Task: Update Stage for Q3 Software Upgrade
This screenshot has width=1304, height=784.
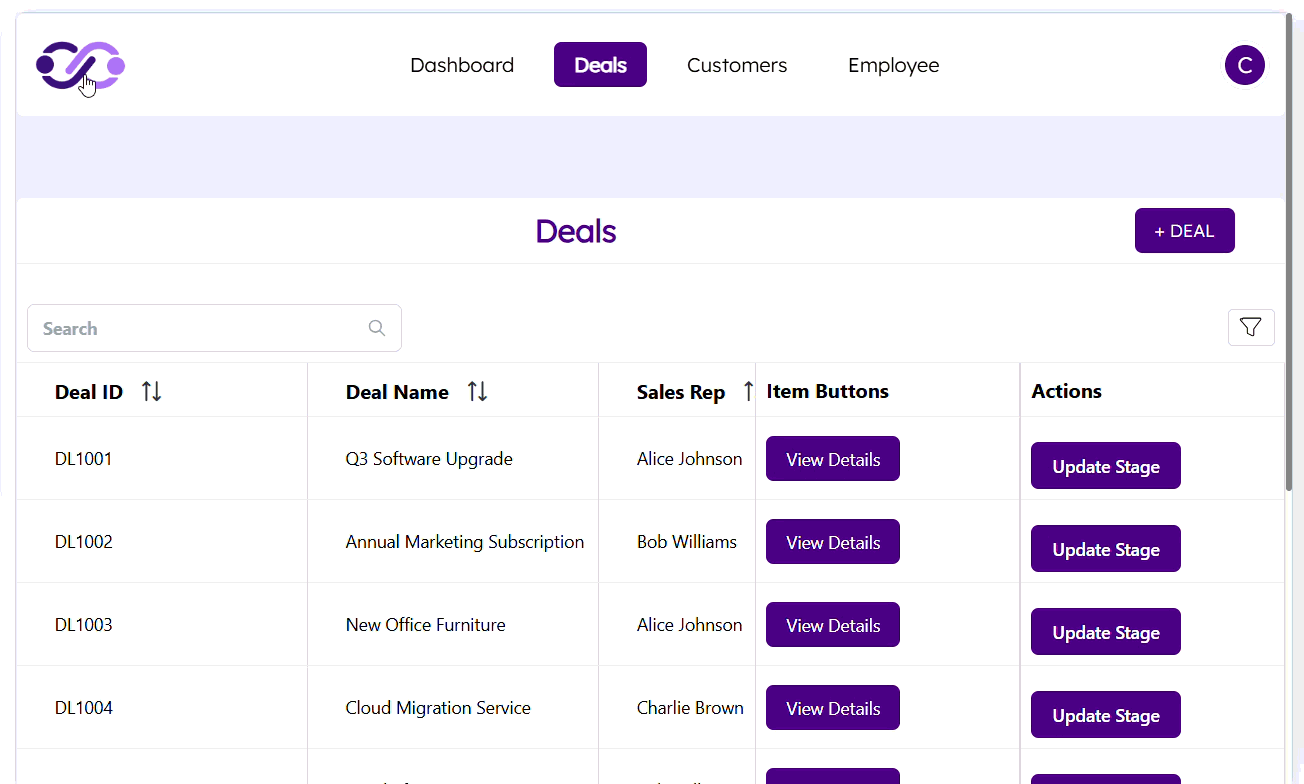Action: coord(1106,466)
